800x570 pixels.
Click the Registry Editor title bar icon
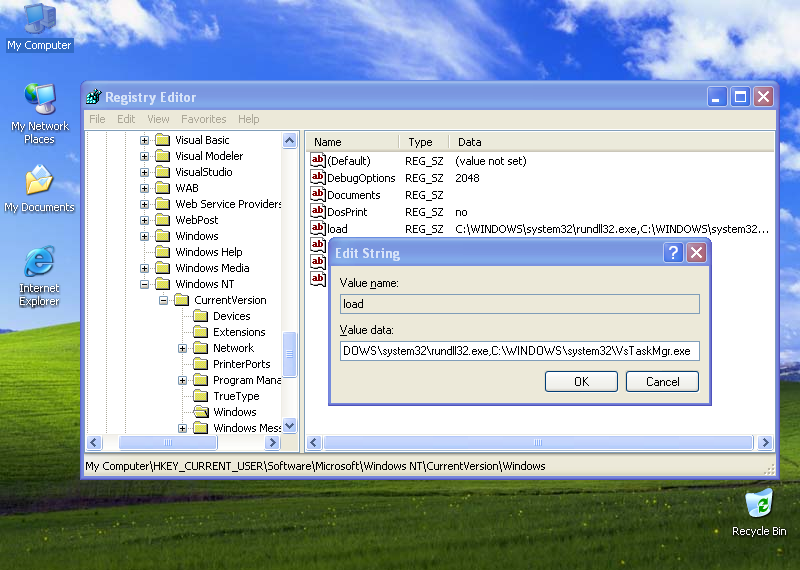pyautogui.click(x=94, y=96)
